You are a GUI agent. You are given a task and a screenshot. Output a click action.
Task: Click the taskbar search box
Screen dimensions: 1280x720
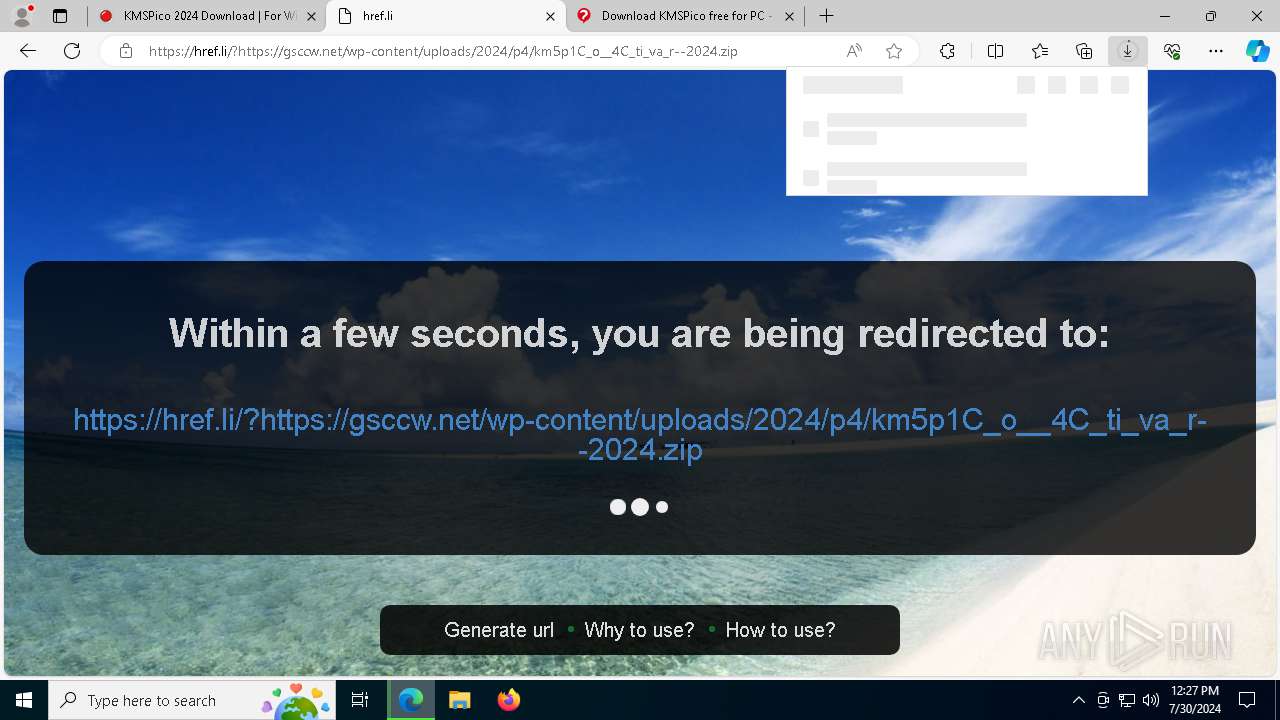193,700
